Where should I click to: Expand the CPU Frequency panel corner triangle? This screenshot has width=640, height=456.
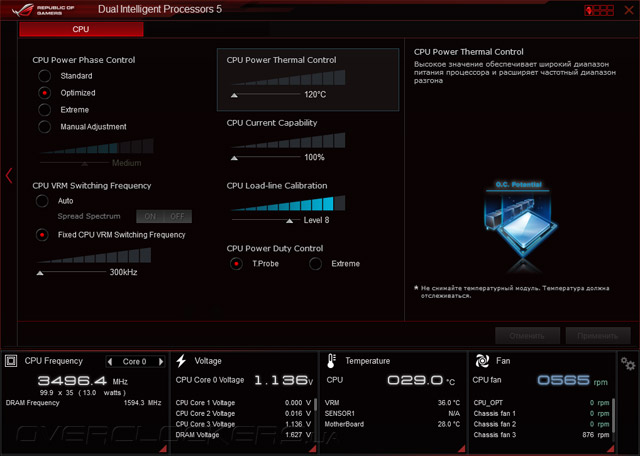pyautogui.click(x=163, y=449)
